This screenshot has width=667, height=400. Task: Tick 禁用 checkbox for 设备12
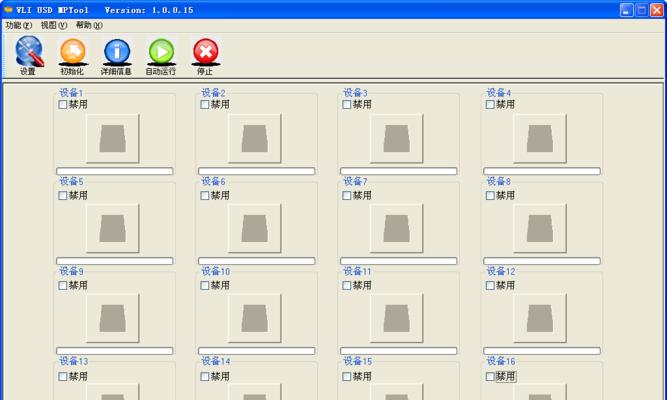pos(490,285)
